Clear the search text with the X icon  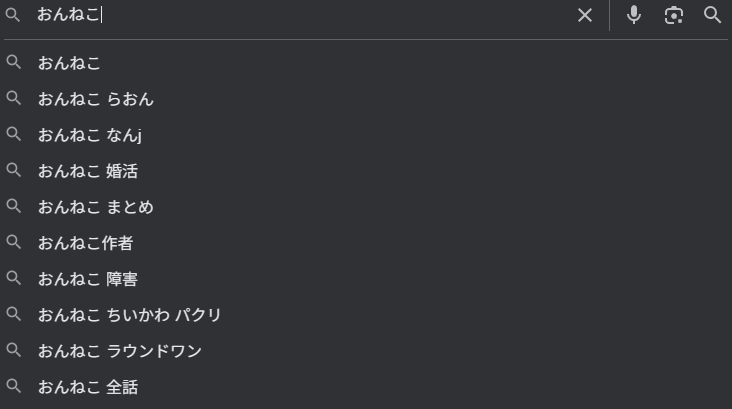[x=585, y=15]
